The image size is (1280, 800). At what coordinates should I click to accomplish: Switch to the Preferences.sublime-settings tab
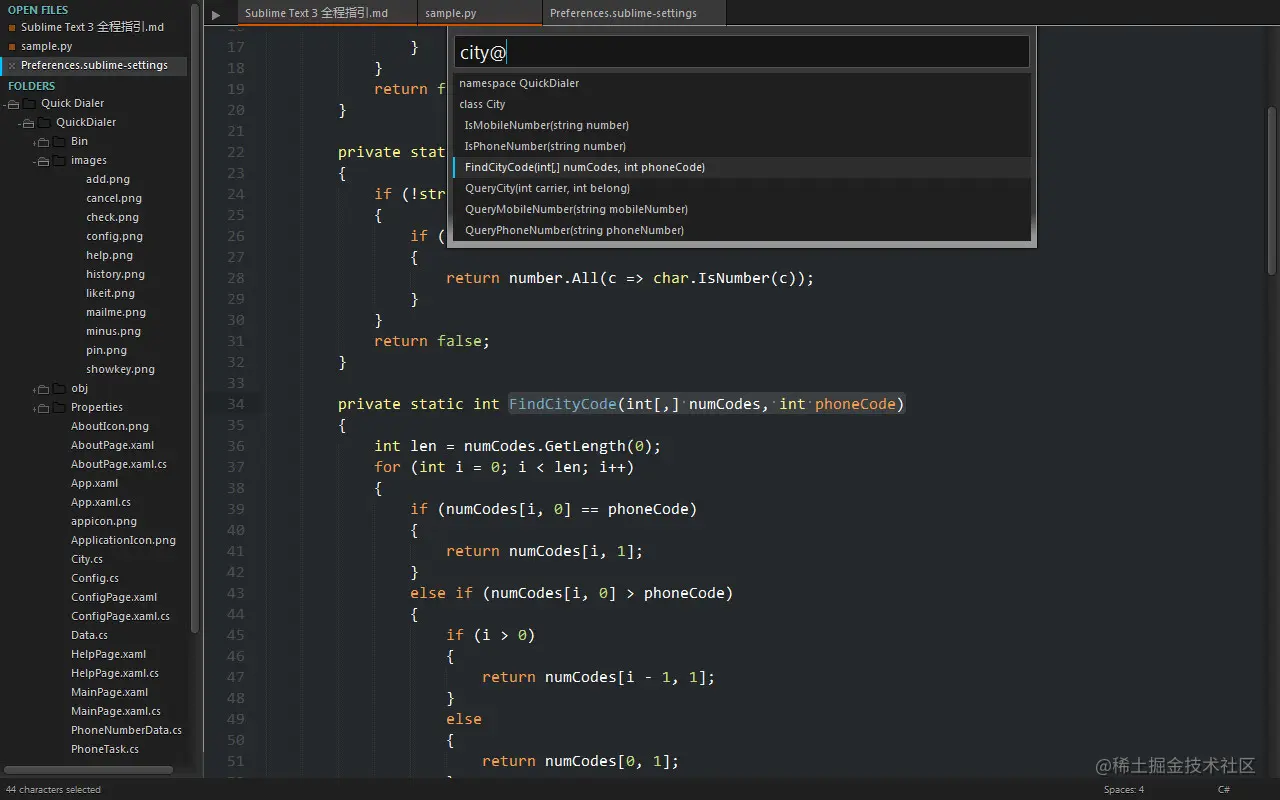pos(634,13)
